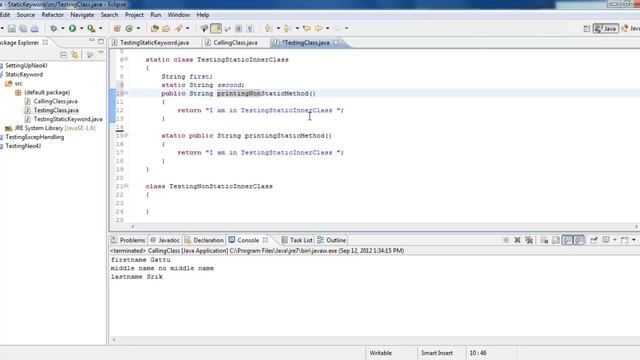Viewport: 640px width, 360px height.
Task: Open the Declaration view tab
Action: coord(204,240)
